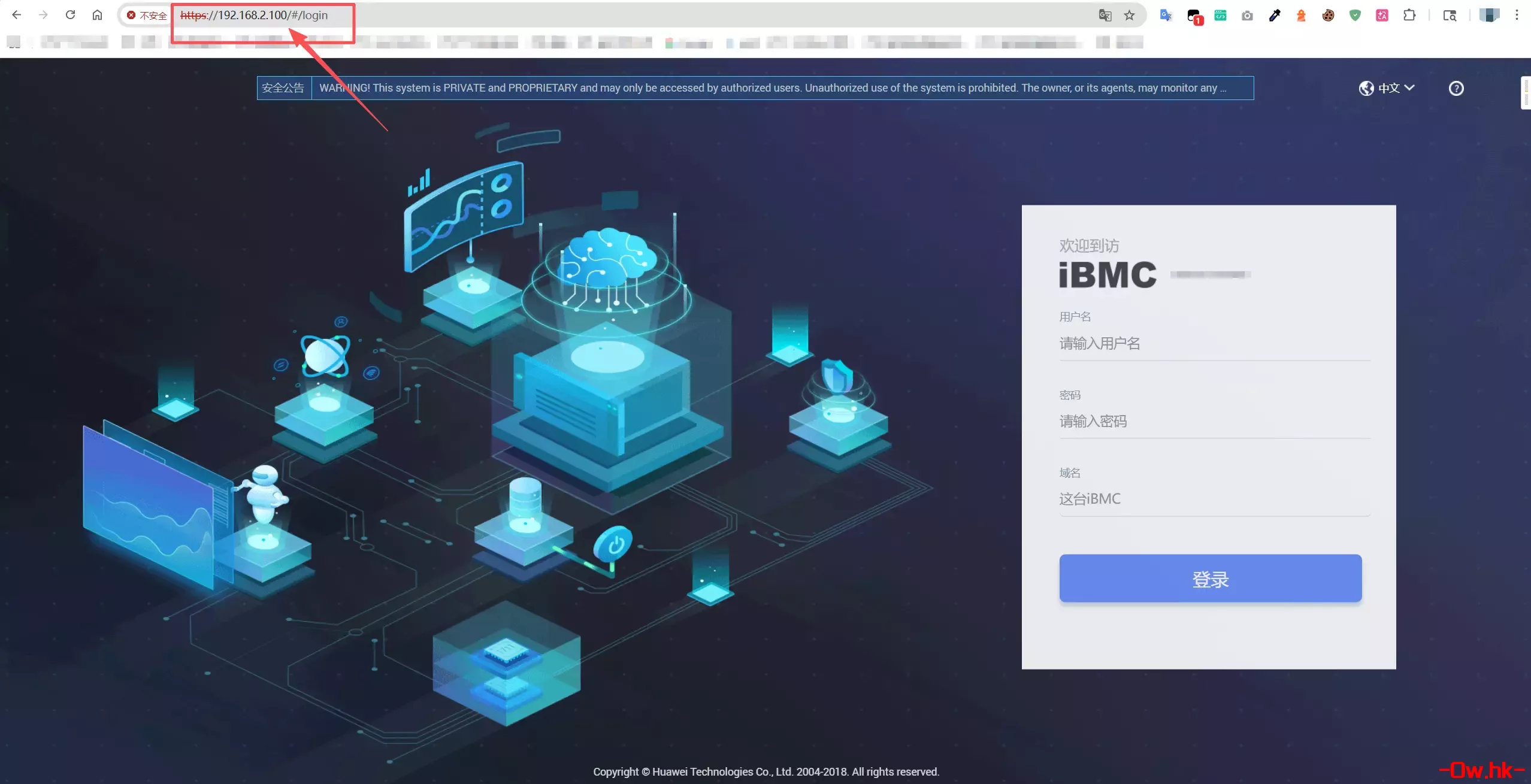
Task: Click the address bar URL 192.168.2.100/#/login
Action: point(254,15)
